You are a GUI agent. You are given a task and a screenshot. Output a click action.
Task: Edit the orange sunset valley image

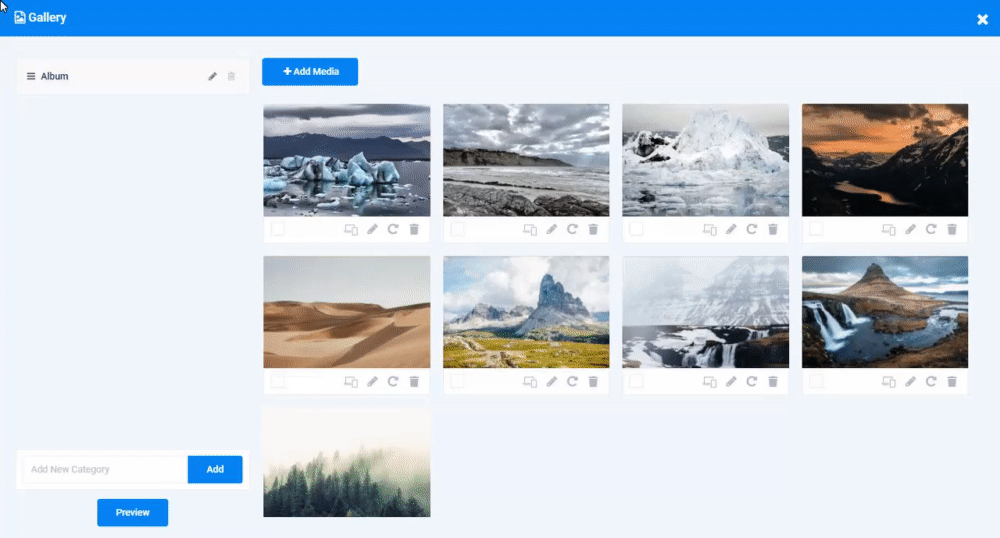(x=910, y=229)
